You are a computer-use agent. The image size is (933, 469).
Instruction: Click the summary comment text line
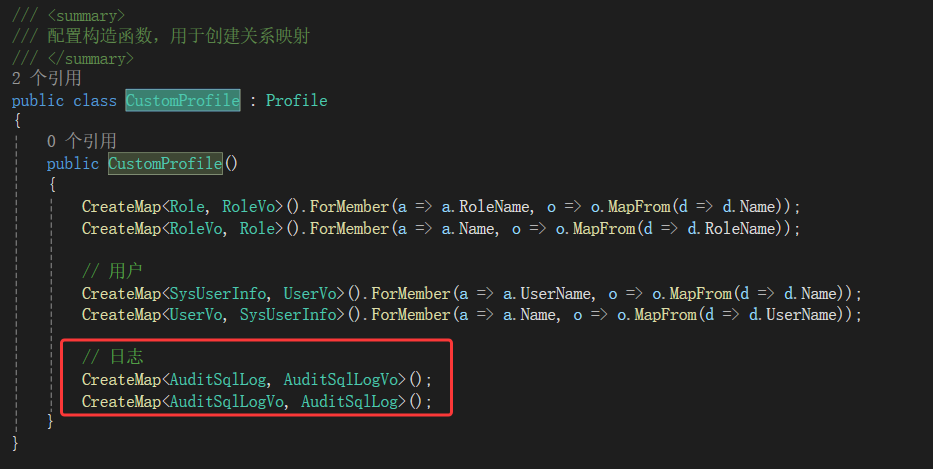[161, 36]
